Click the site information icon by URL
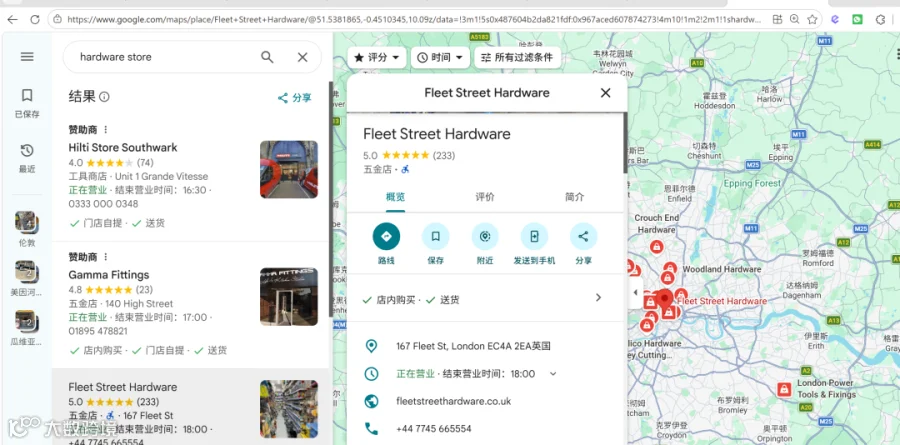 click(x=57, y=20)
